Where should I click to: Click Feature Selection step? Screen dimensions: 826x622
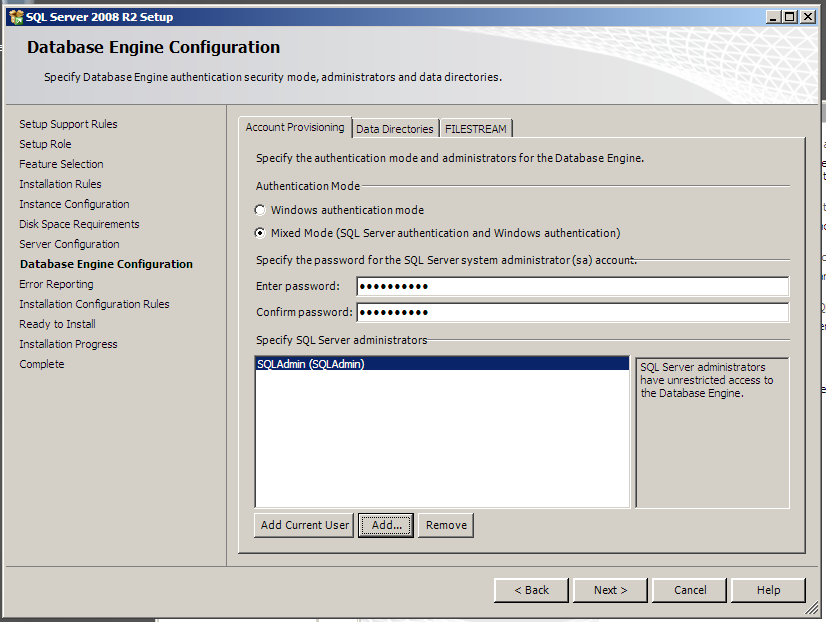(x=61, y=164)
